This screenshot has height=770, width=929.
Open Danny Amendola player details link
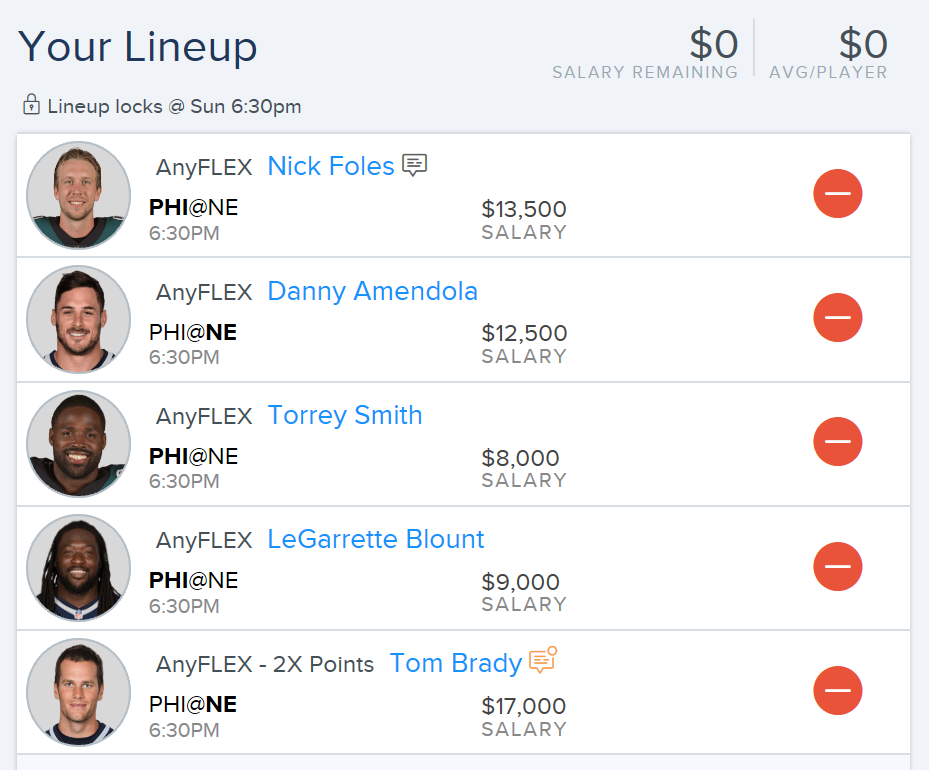[373, 291]
